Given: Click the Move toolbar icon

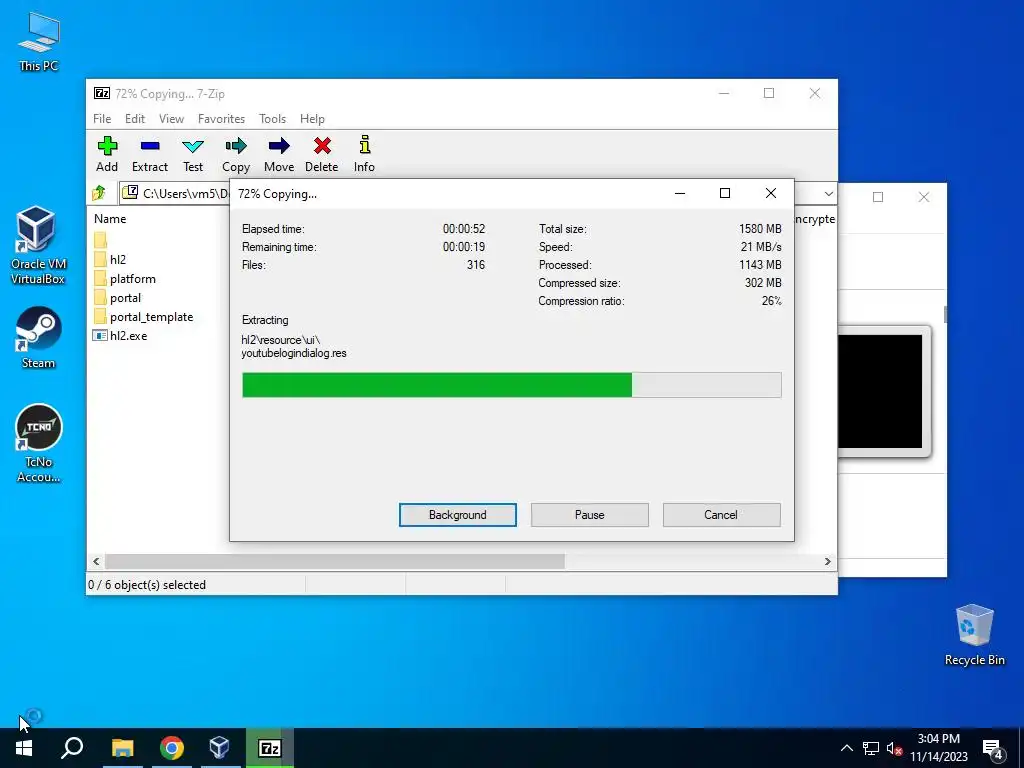Looking at the screenshot, I should pyautogui.click(x=279, y=154).
